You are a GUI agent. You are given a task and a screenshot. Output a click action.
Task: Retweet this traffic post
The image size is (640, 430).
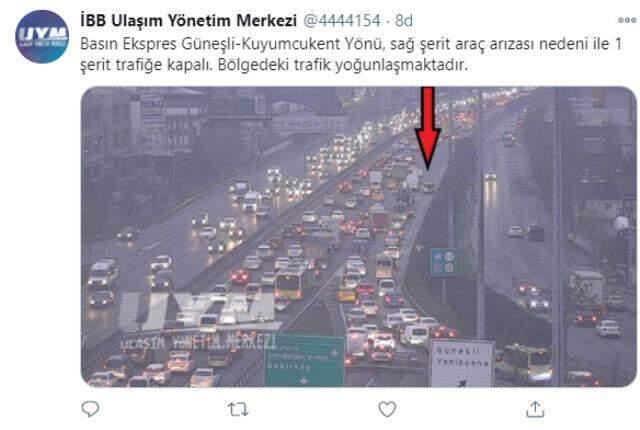pos(238,409)
